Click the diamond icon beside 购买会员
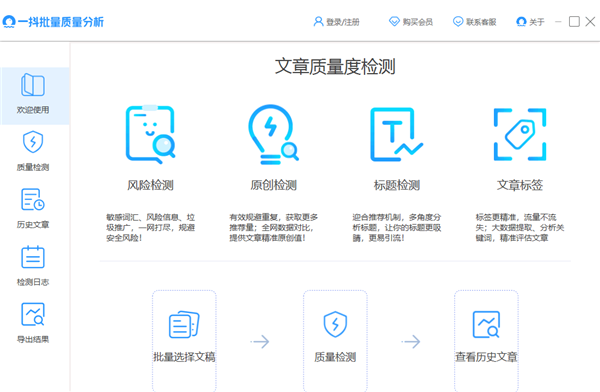The image size is (600, 392). point(394,21)
